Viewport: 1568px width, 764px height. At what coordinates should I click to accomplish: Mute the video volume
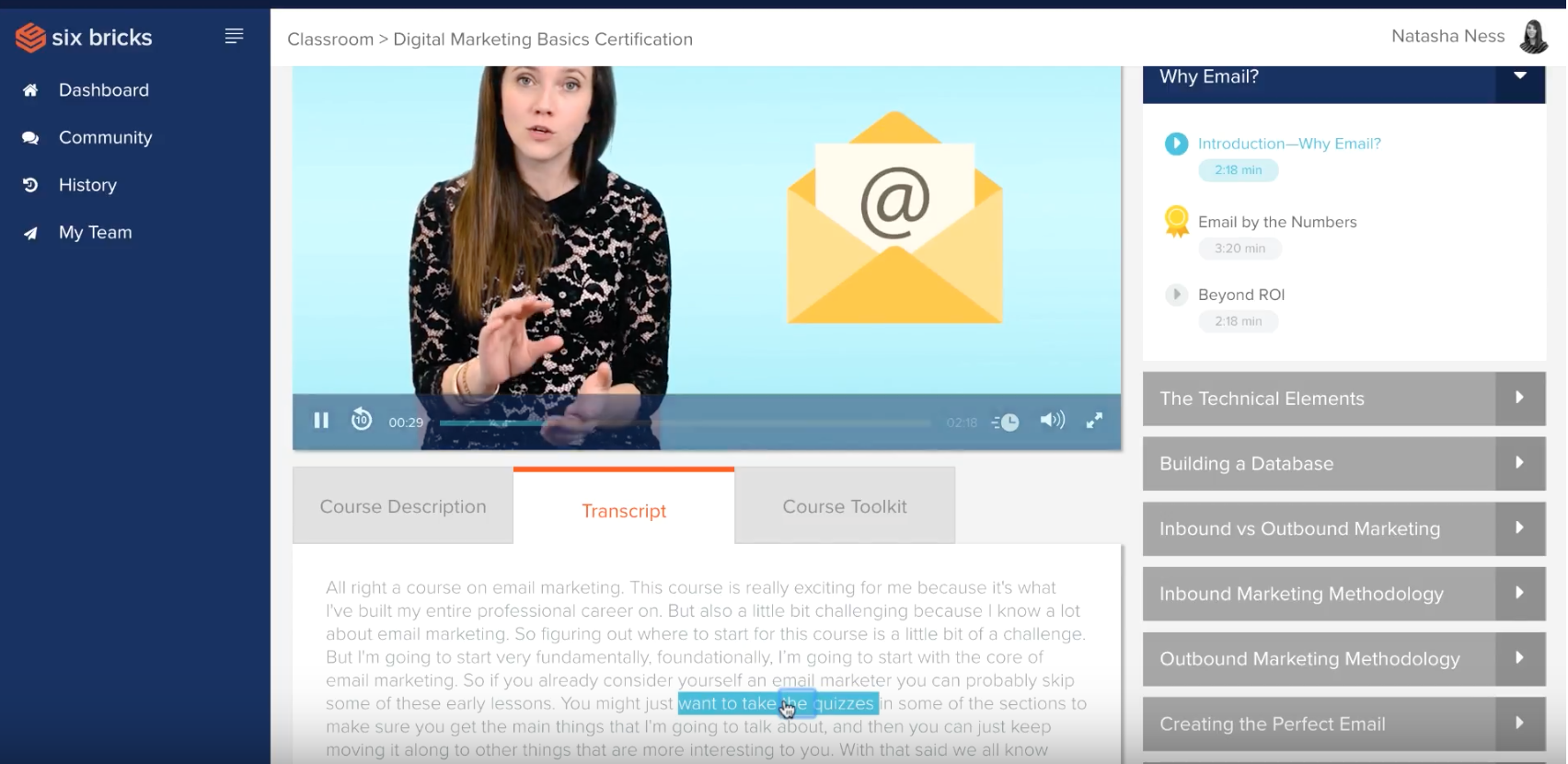(x=1052, y=421)
